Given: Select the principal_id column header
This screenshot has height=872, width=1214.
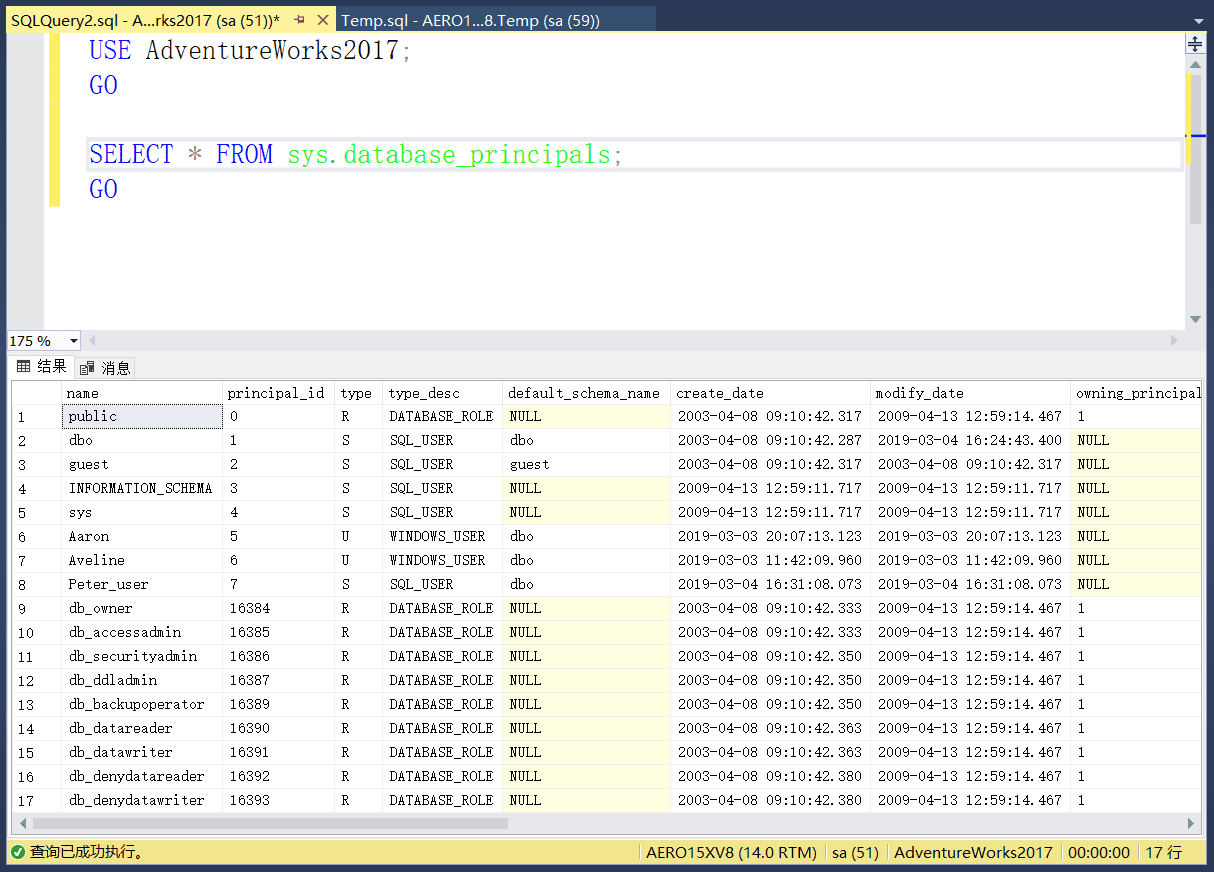Looking at the screenshot, I should pos(276,393).
